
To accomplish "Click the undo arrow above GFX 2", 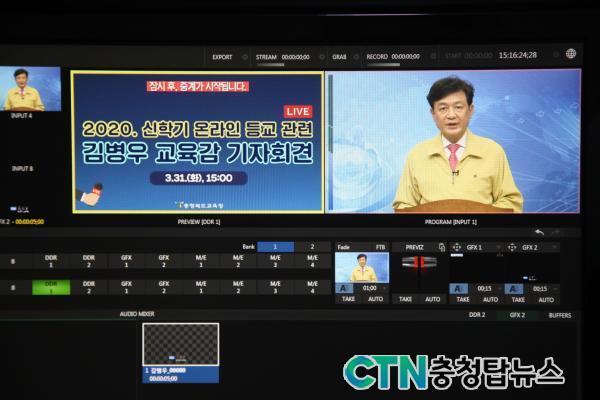I will (540, 232).
